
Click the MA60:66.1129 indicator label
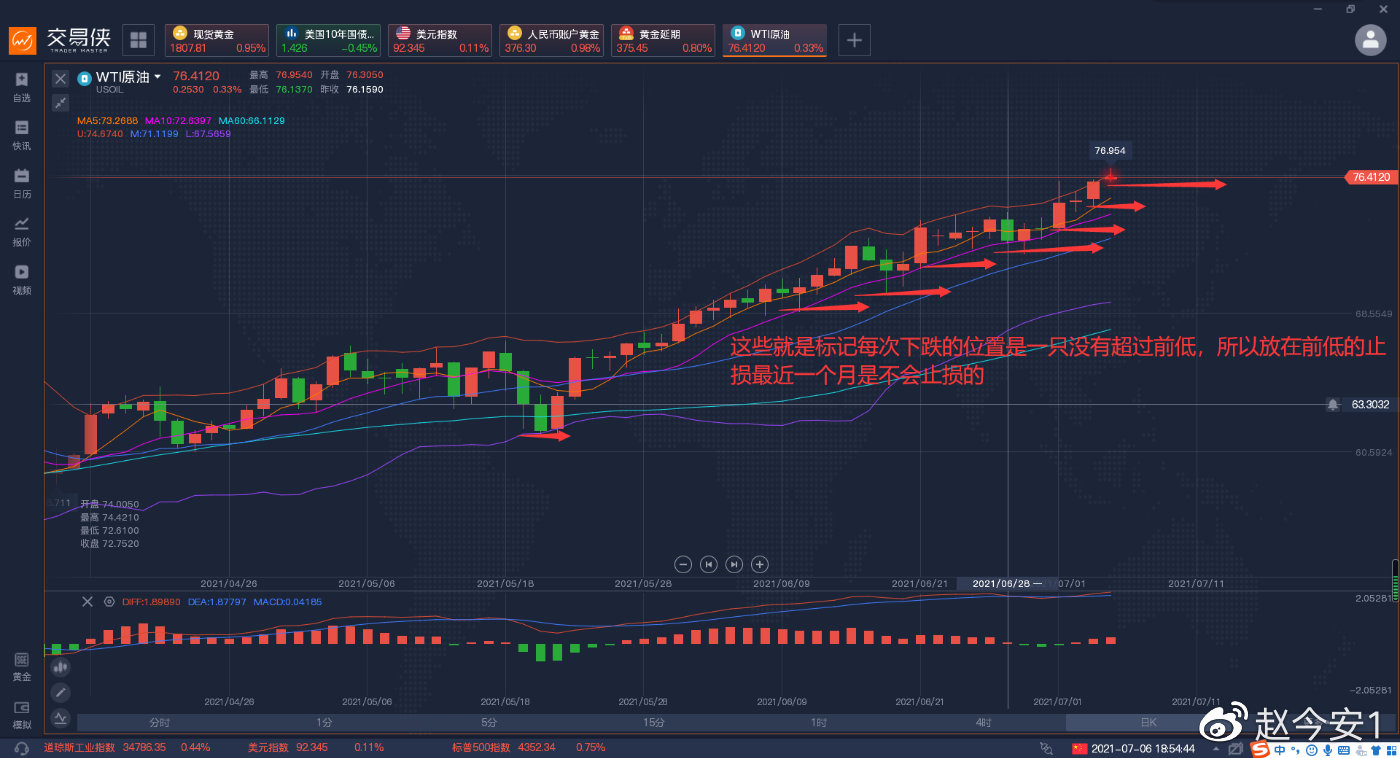click(251, 121)
